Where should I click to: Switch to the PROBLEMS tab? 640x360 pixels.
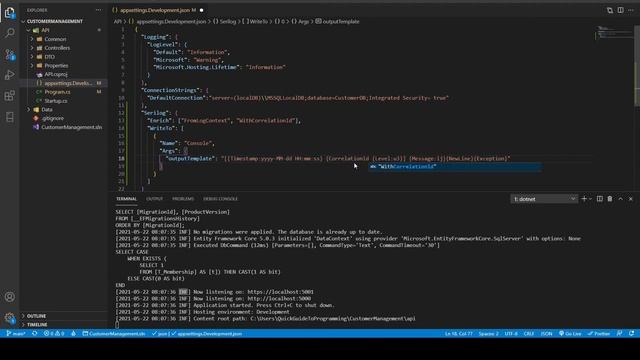coord(183,199)
